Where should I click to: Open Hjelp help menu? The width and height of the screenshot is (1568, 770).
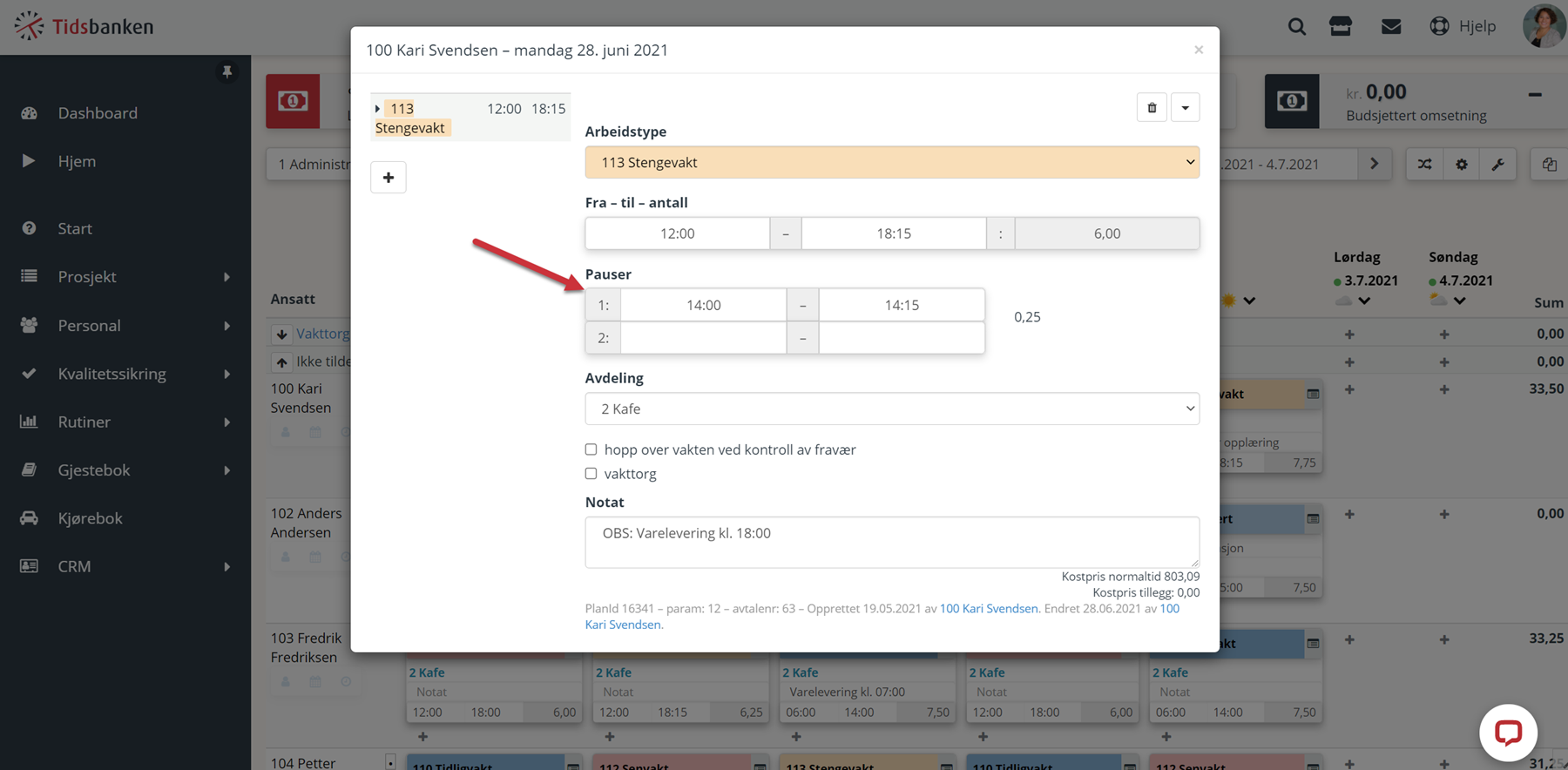point(1463,26)
